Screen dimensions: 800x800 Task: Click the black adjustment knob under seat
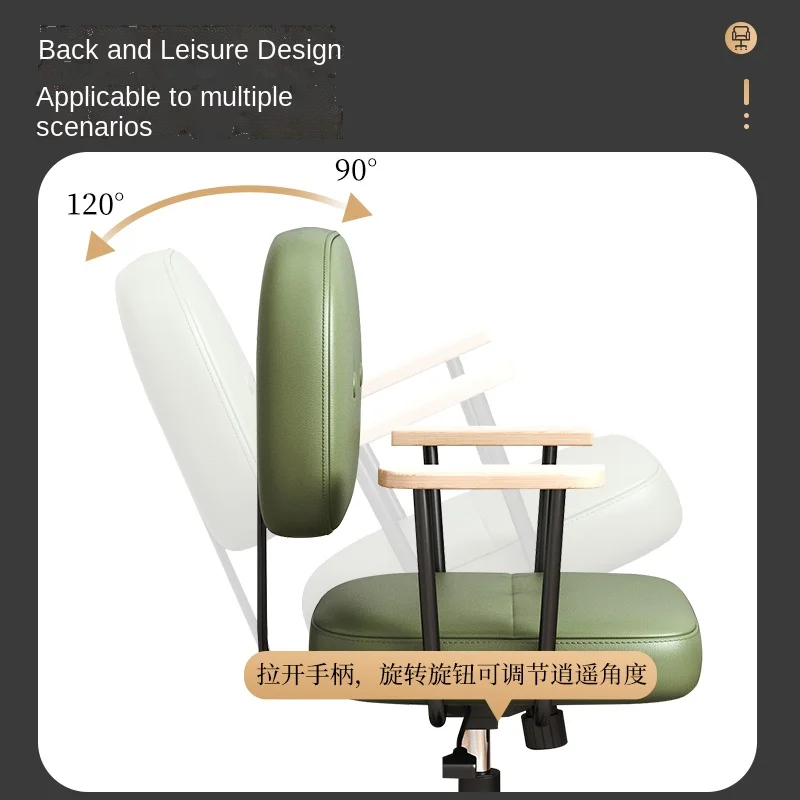pyautogui.click(x=544, y=729)
